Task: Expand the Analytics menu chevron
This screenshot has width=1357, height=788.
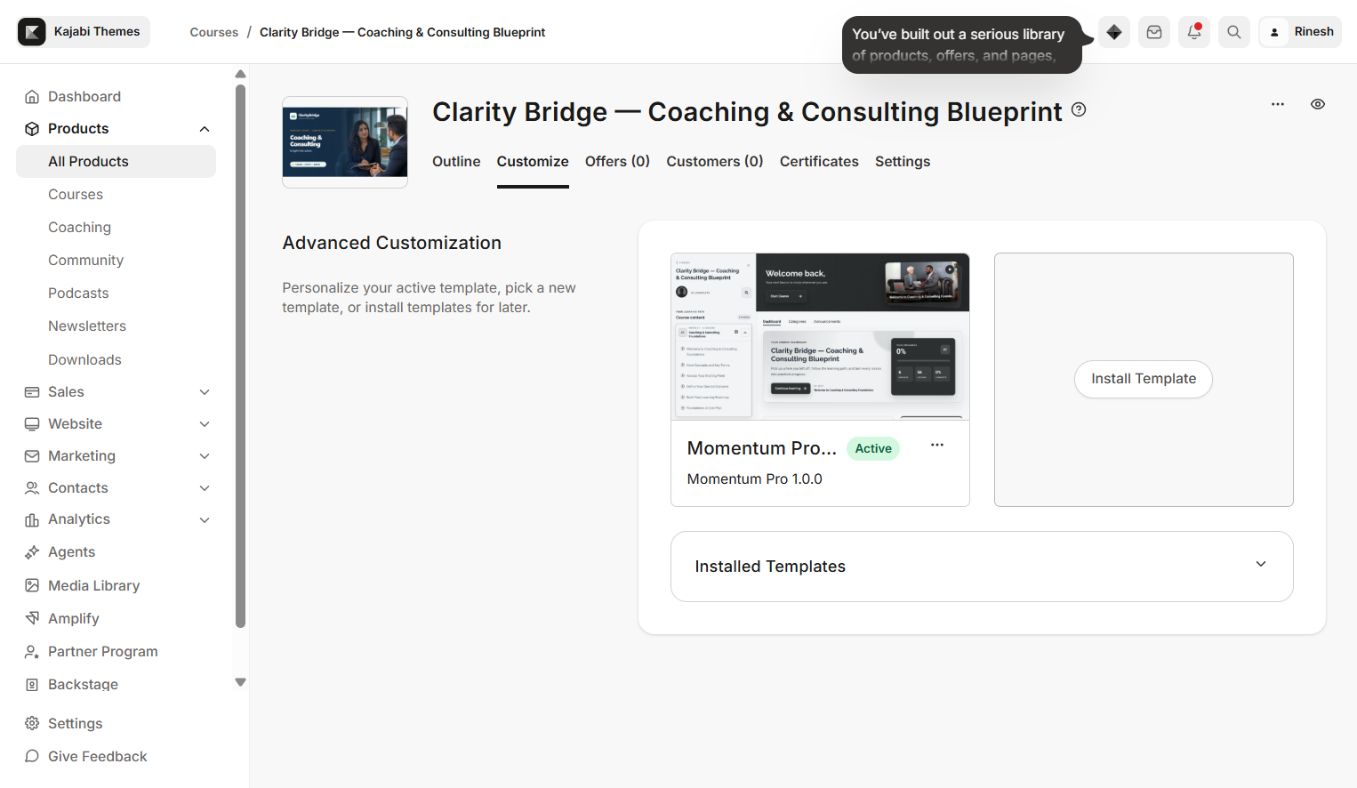Action: 204,520
